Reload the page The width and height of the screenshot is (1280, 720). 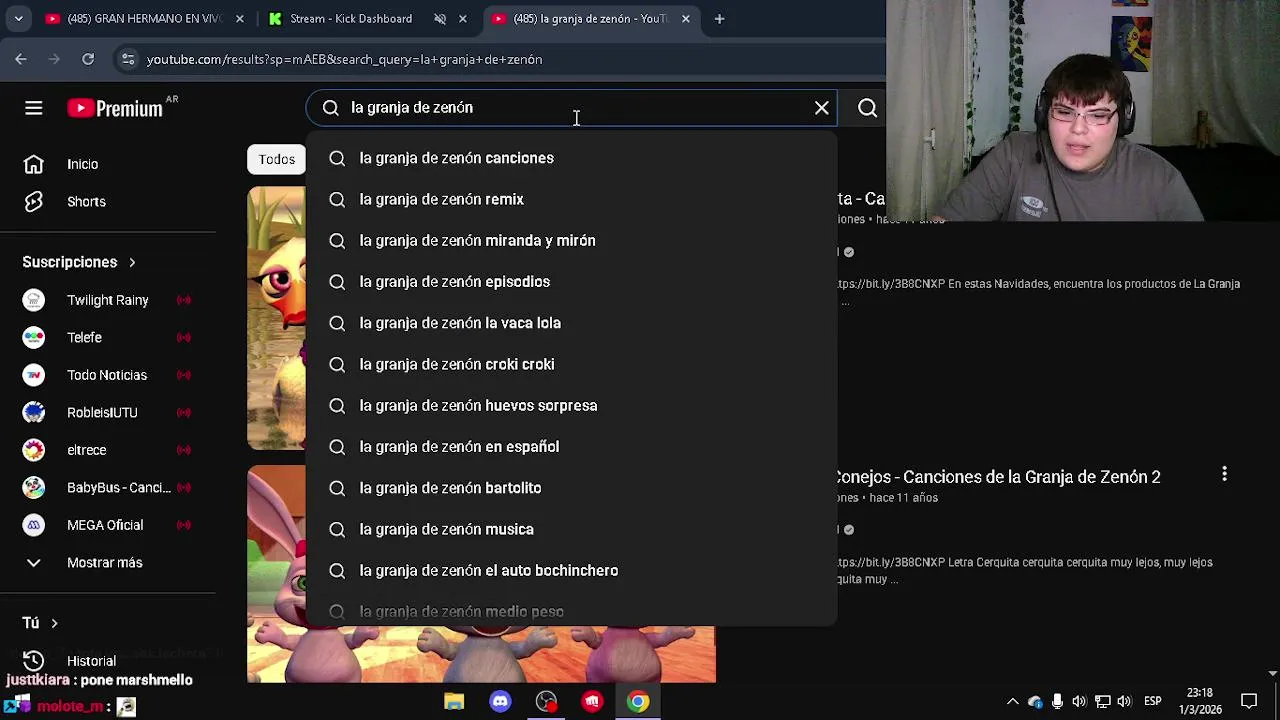coord(88,59)
